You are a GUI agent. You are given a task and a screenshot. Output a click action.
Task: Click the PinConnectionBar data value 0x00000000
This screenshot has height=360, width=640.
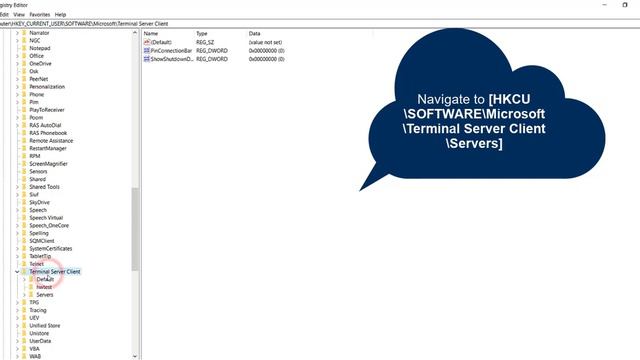point(267,51)
